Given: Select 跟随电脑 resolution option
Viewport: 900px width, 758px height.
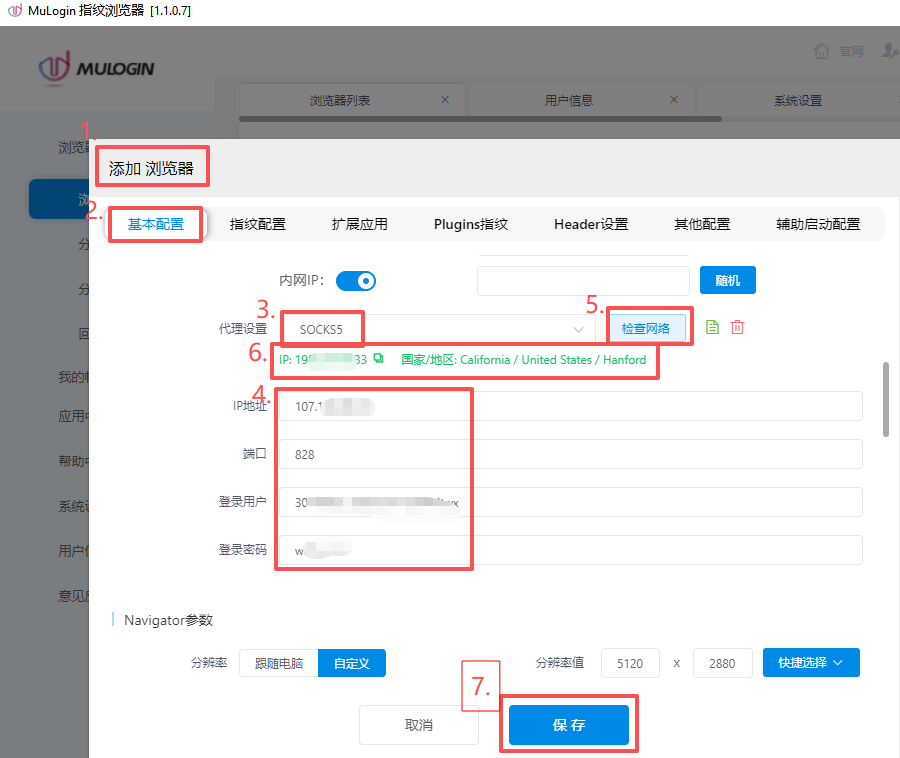Looking at the screenshot, I should tap(279, 663).
